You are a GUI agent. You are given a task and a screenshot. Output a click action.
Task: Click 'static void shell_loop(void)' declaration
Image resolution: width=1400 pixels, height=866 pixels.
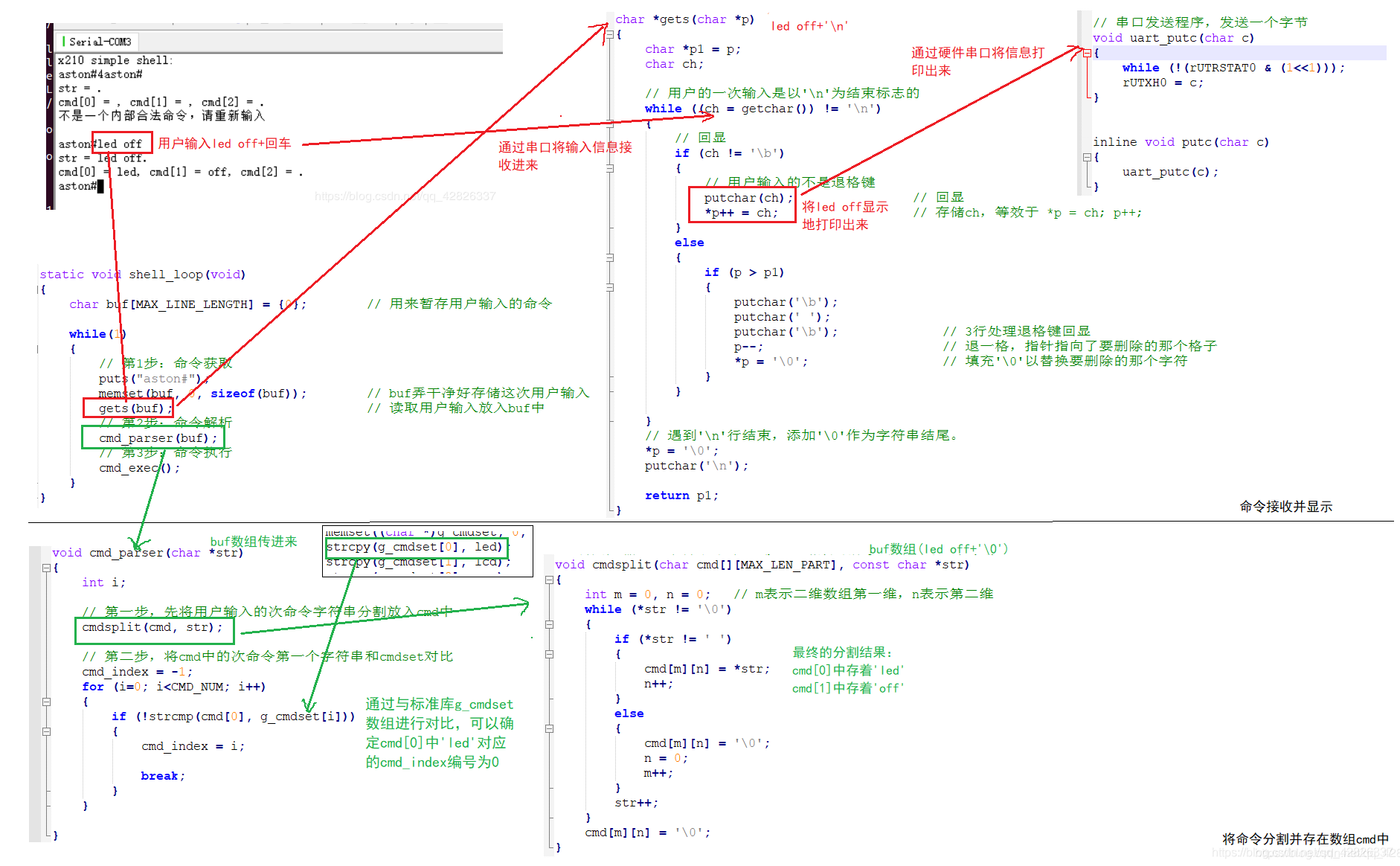pos(143,275)
